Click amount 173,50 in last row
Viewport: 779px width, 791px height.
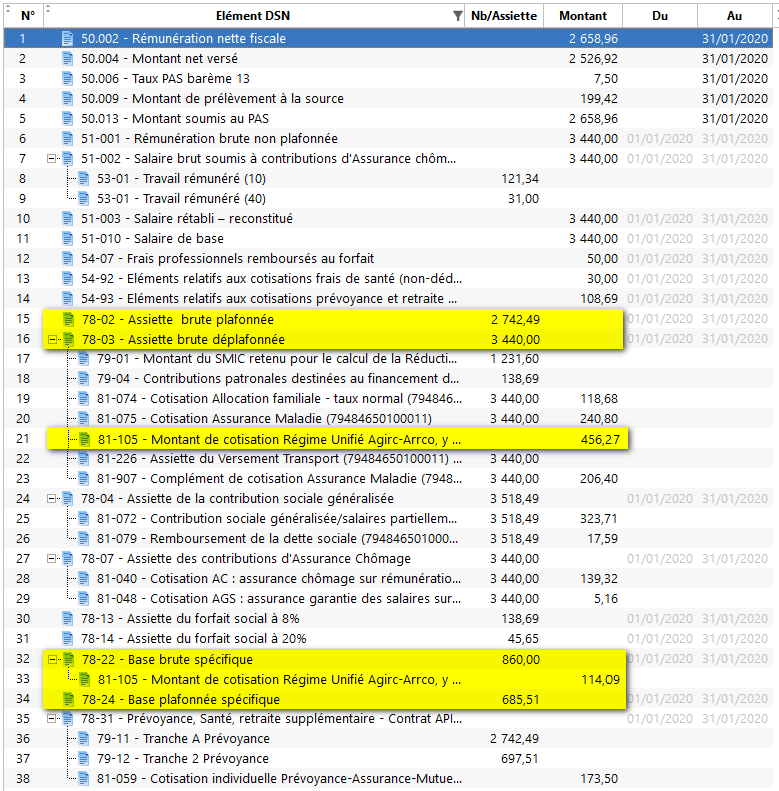tap(599, 778)
